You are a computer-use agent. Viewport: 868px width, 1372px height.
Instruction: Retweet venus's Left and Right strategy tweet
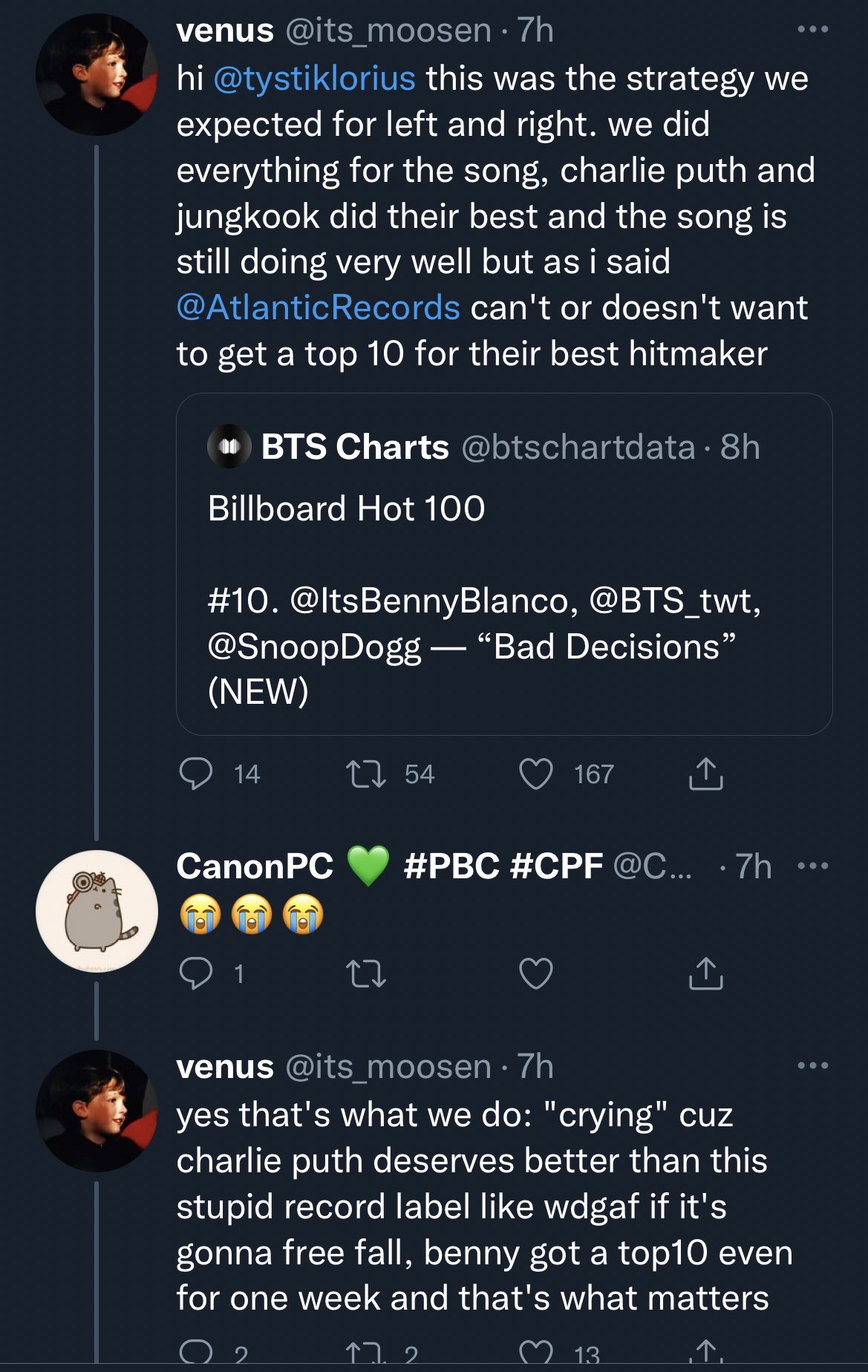pos(366,774)
